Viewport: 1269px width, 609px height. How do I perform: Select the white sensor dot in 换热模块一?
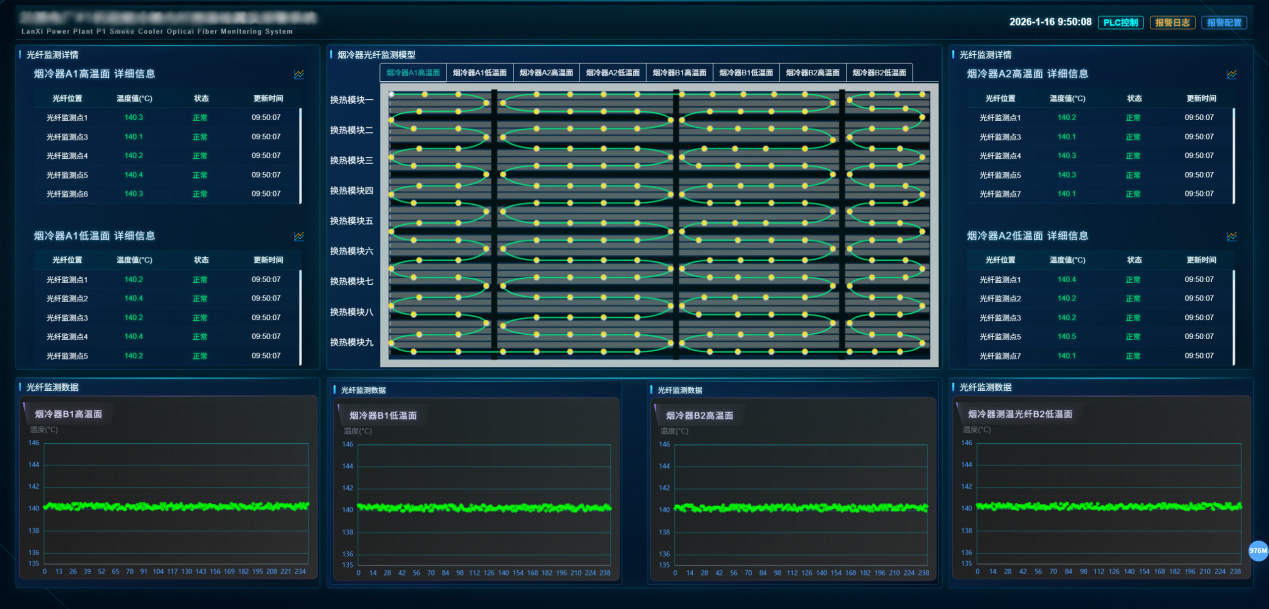point(392,95)
